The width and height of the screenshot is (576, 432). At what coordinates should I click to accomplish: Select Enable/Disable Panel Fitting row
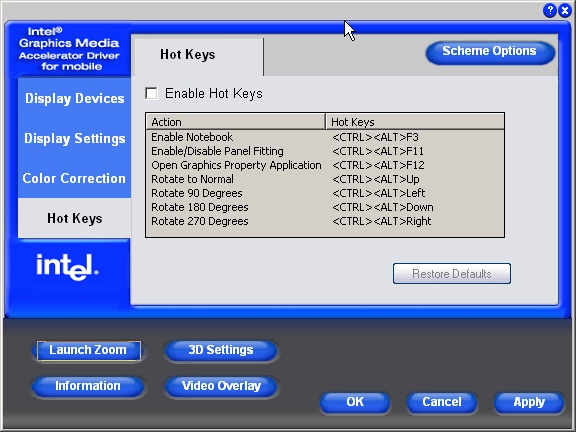tap(325, 151)
